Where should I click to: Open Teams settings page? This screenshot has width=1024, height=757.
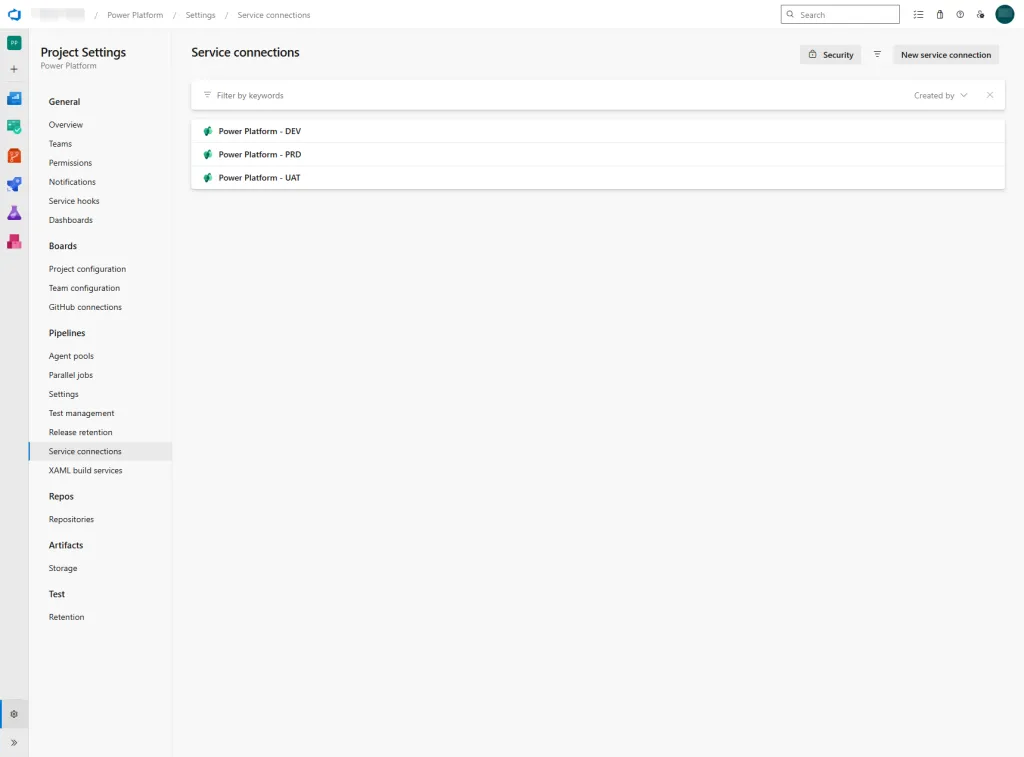pyautogui.click(x=60, y=144)
